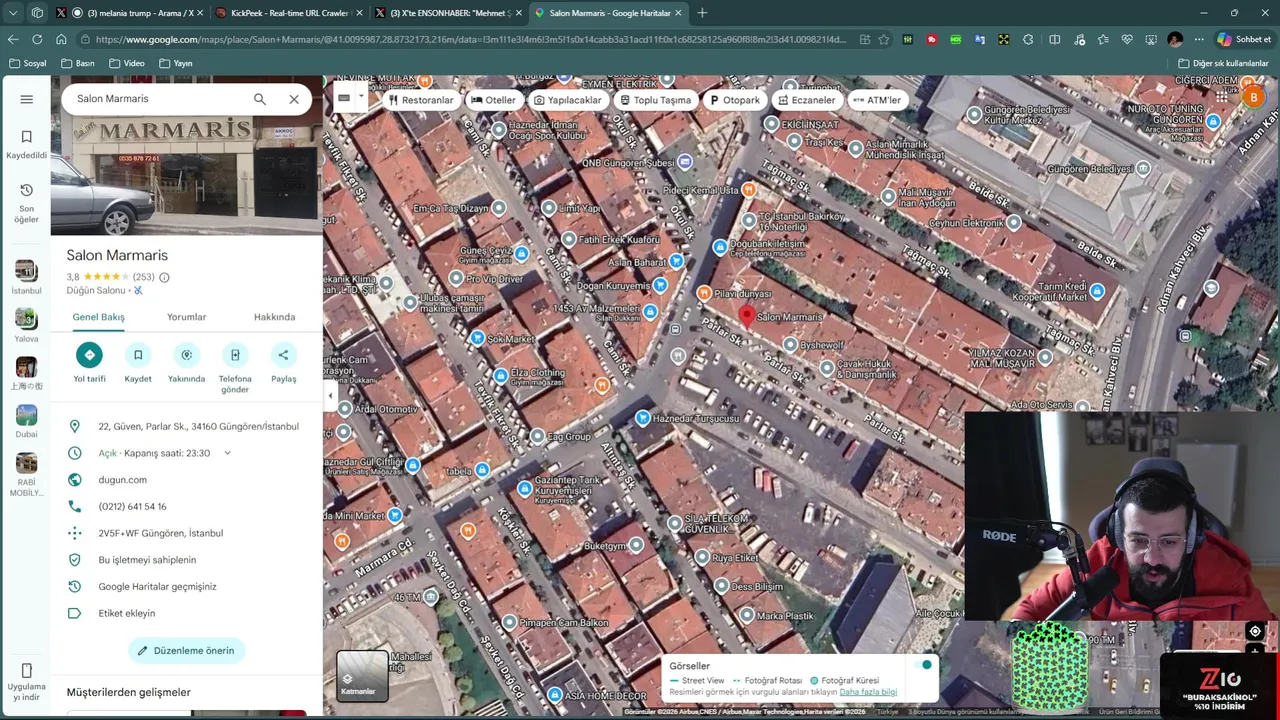Click Bu işletmeyi sahiplenin
The width and height of the screenshot is (1280, 720).
click(147, 560)
